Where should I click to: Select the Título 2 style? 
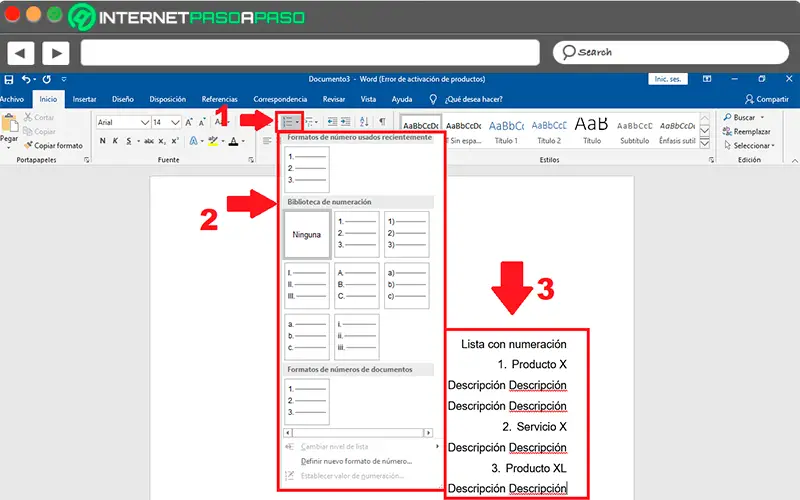pyautogui.click(x=549, y=131)
